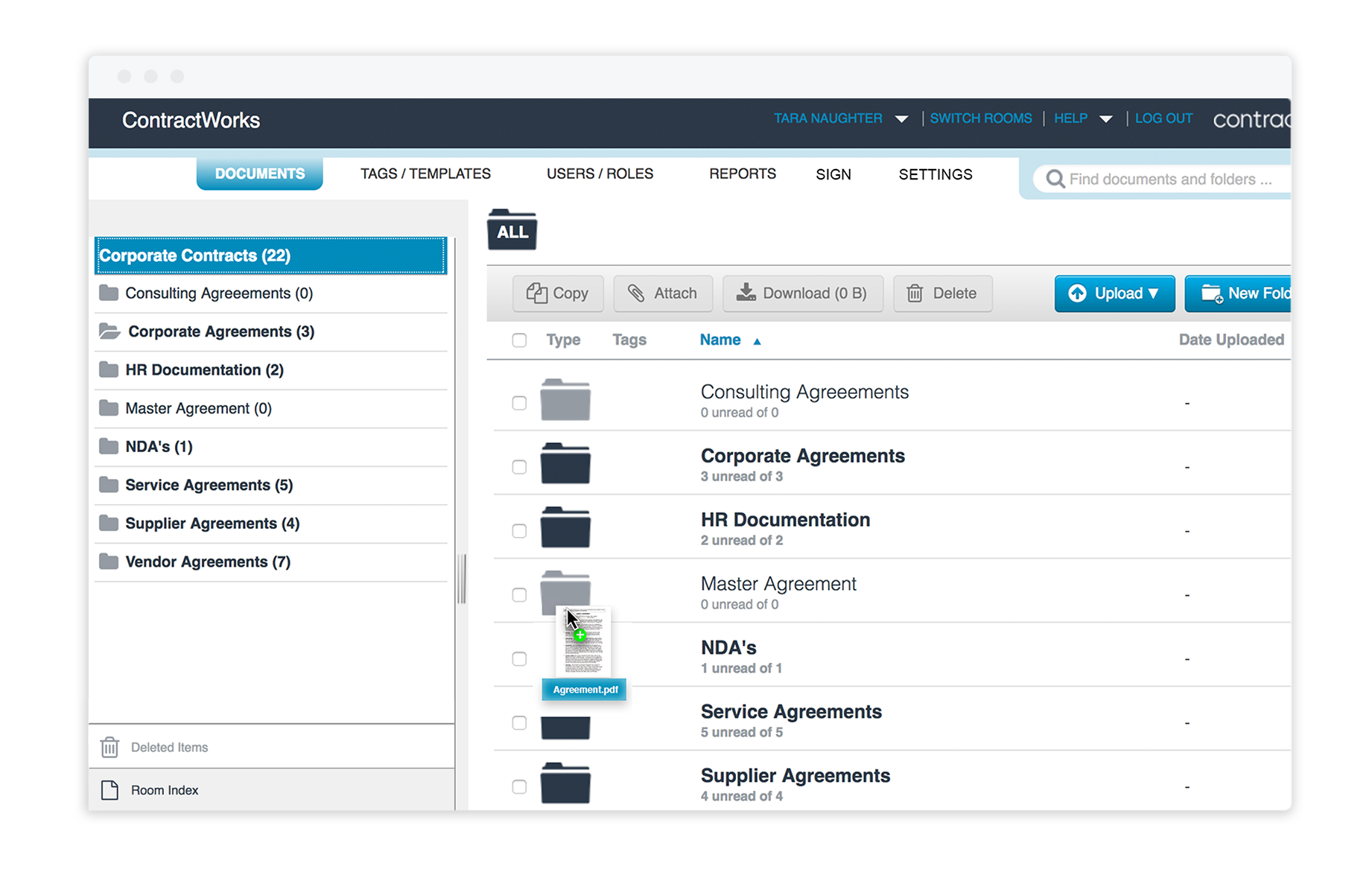Click the Deleted Items trash icon

[x=109, y=747]
